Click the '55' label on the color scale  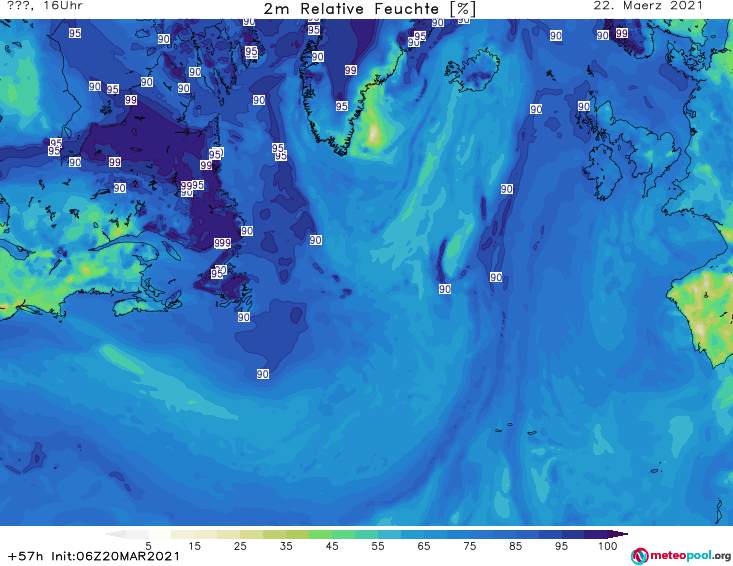(x=378, y=546)
